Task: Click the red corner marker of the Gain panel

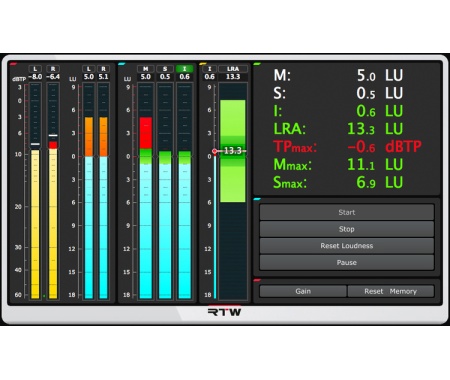Action: (x=257, y=280)
